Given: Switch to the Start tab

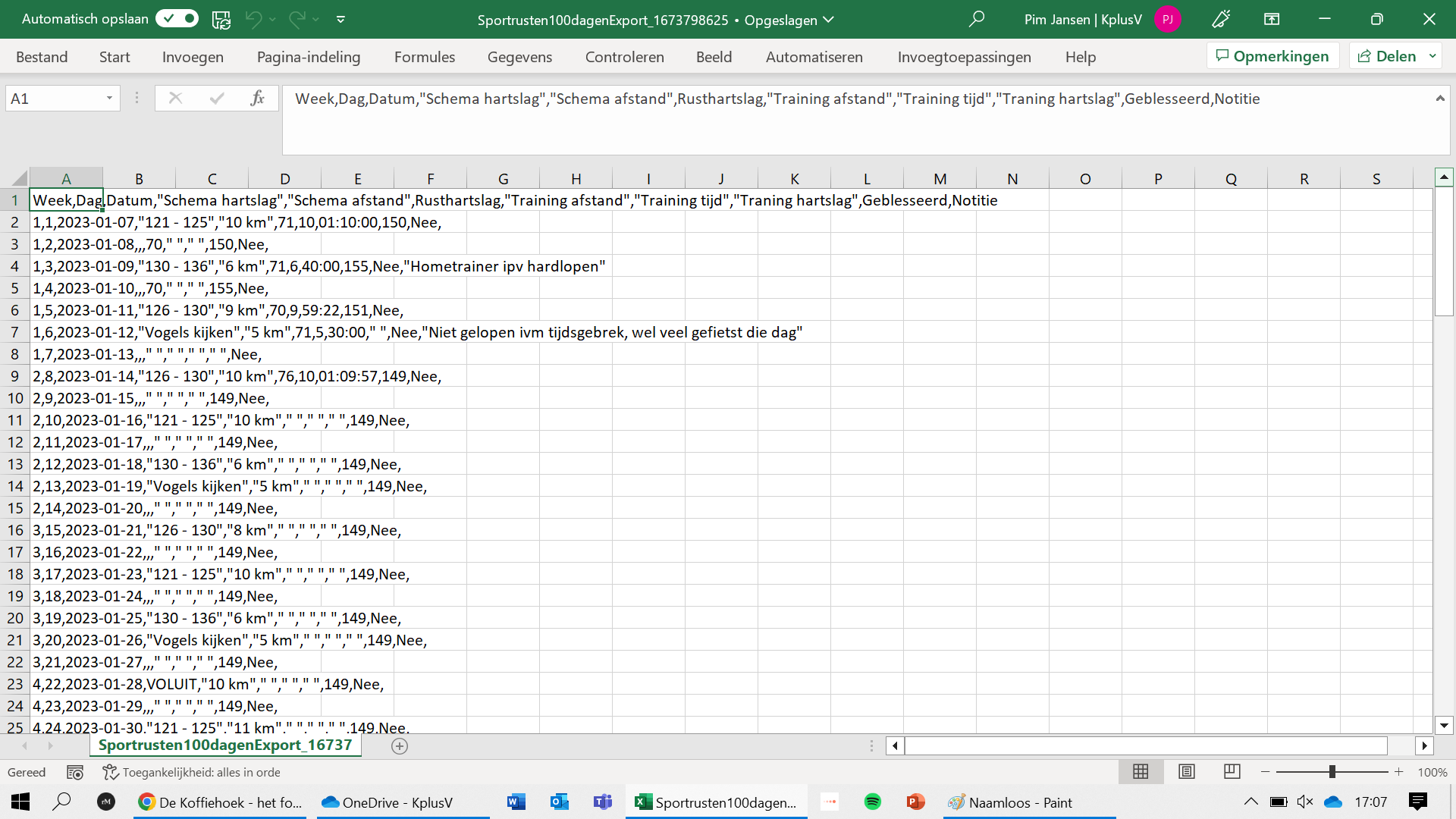Looking at the screenshot, I should tap(115, 57).
